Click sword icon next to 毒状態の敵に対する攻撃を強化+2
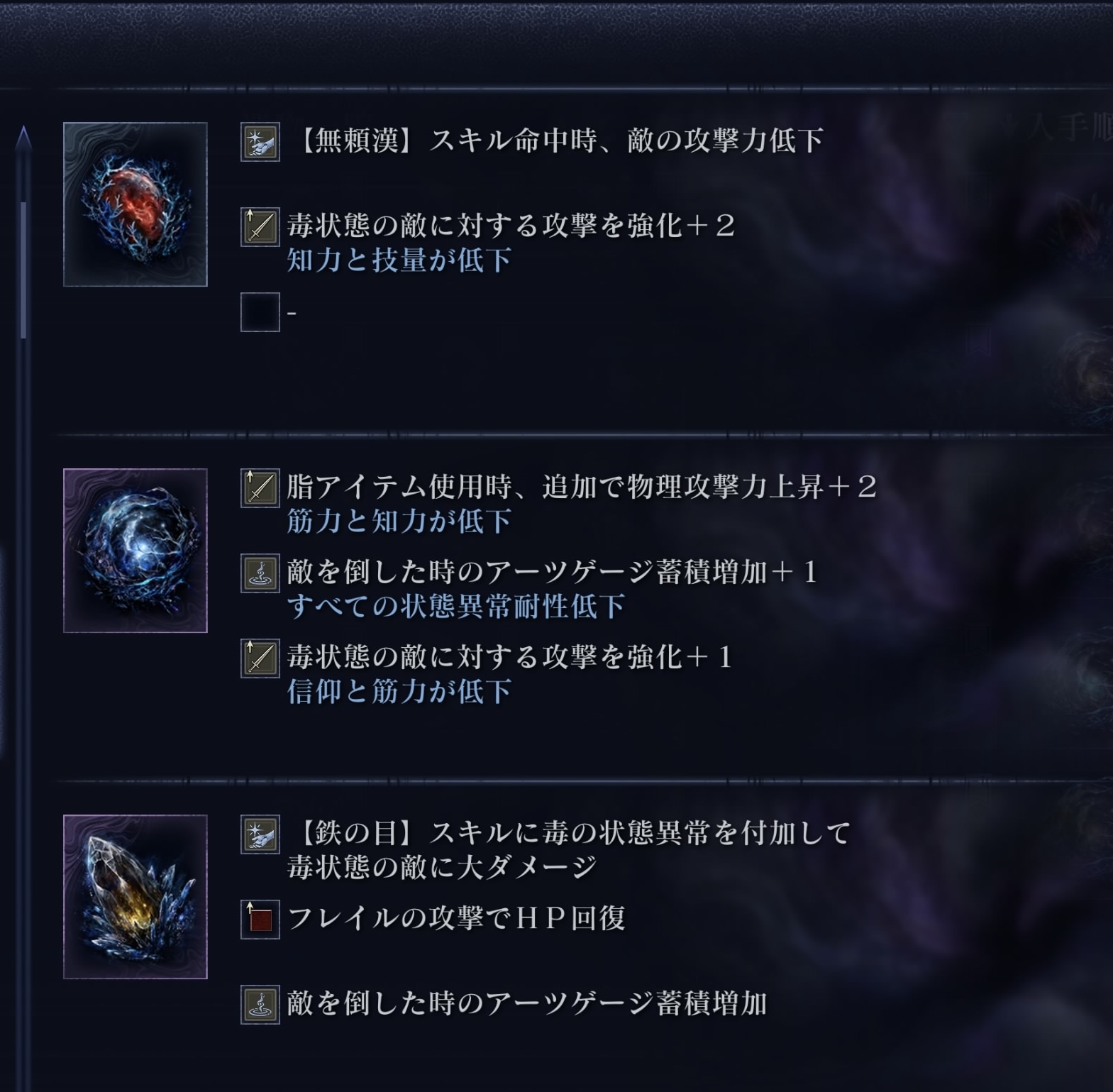Image resolution: width=1113 pixels, height=1092 pixels. point(260,227)
